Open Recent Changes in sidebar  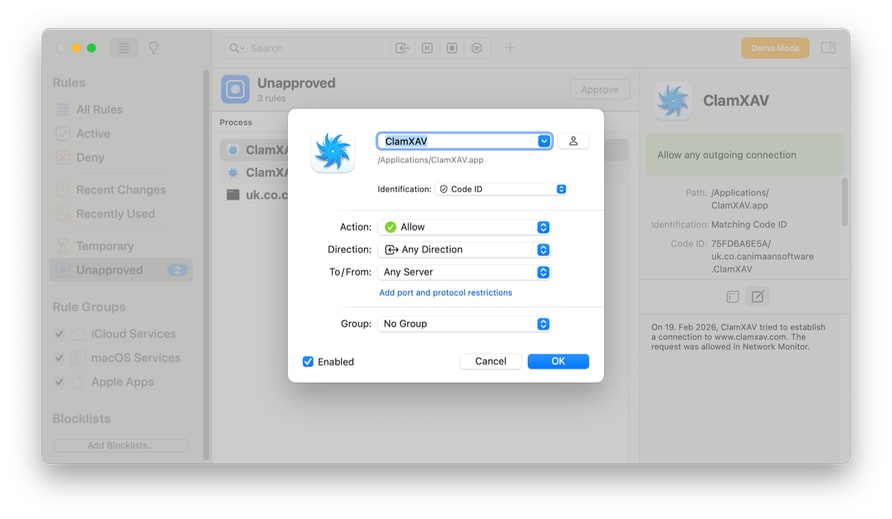pos(121,190)
